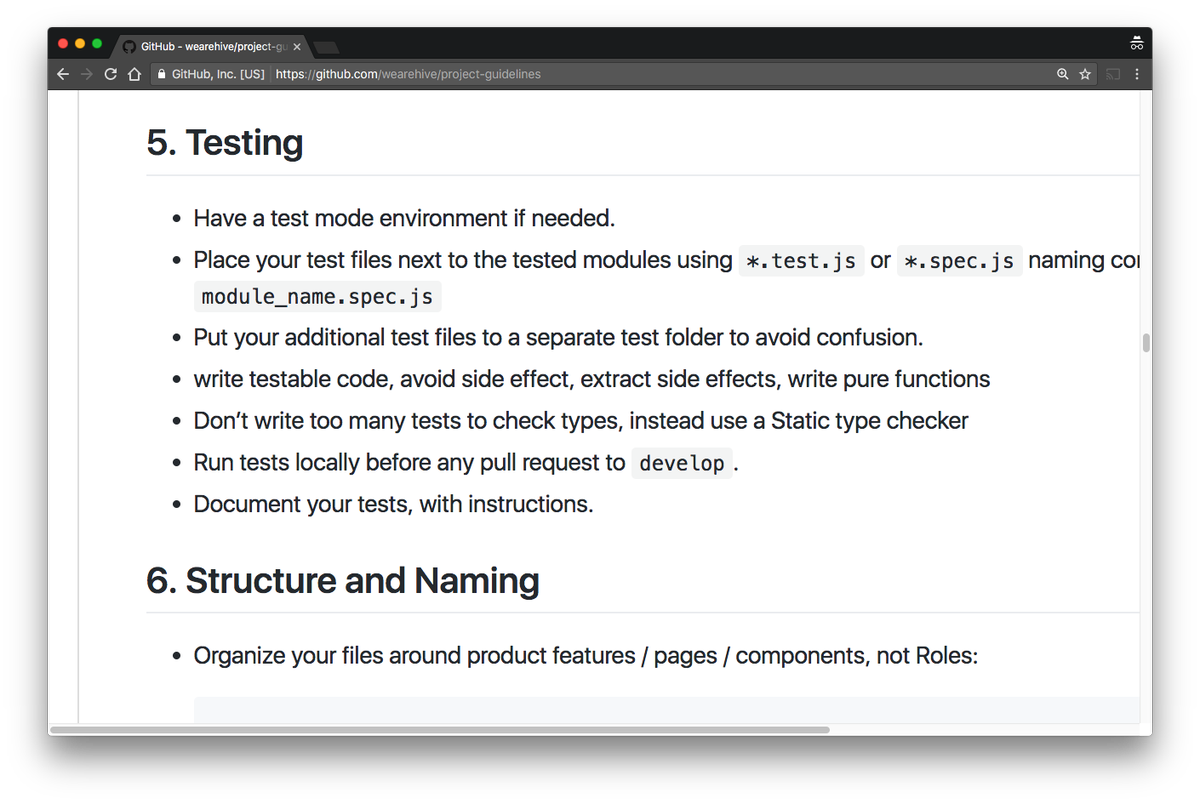This screenshot has width=1200, height=804.
Task: Reload the page with the refresh icon
Action: [111, 74]
